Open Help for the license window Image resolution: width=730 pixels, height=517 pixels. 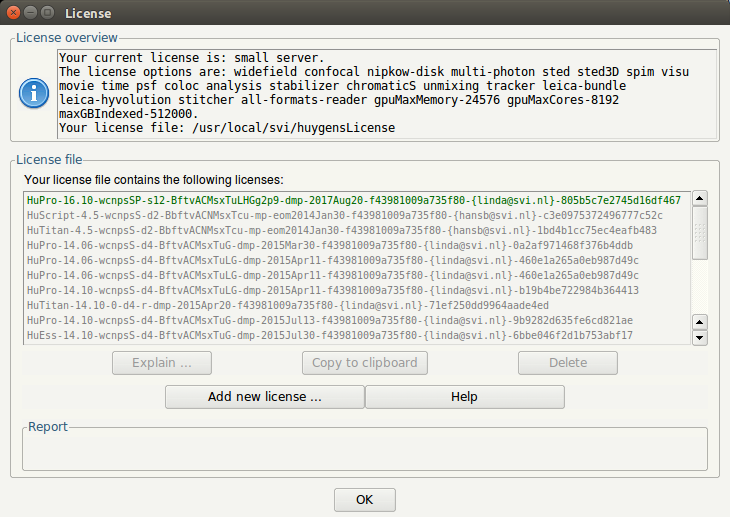click(464, 397)
